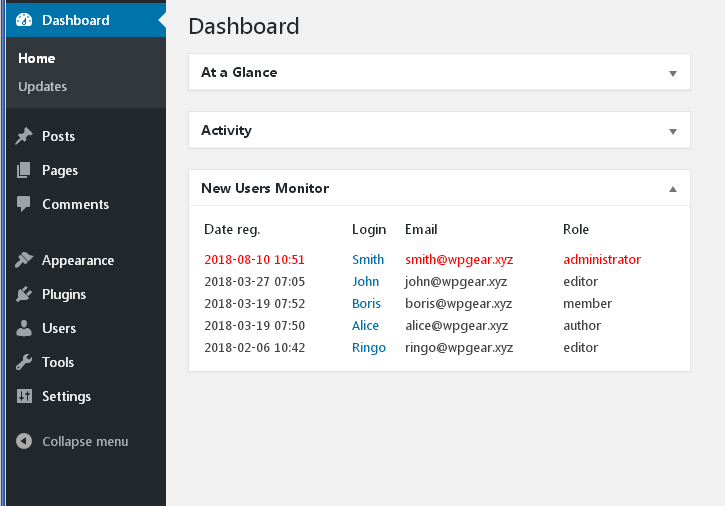Click John's editor role cell

click(x=580, y=281)
